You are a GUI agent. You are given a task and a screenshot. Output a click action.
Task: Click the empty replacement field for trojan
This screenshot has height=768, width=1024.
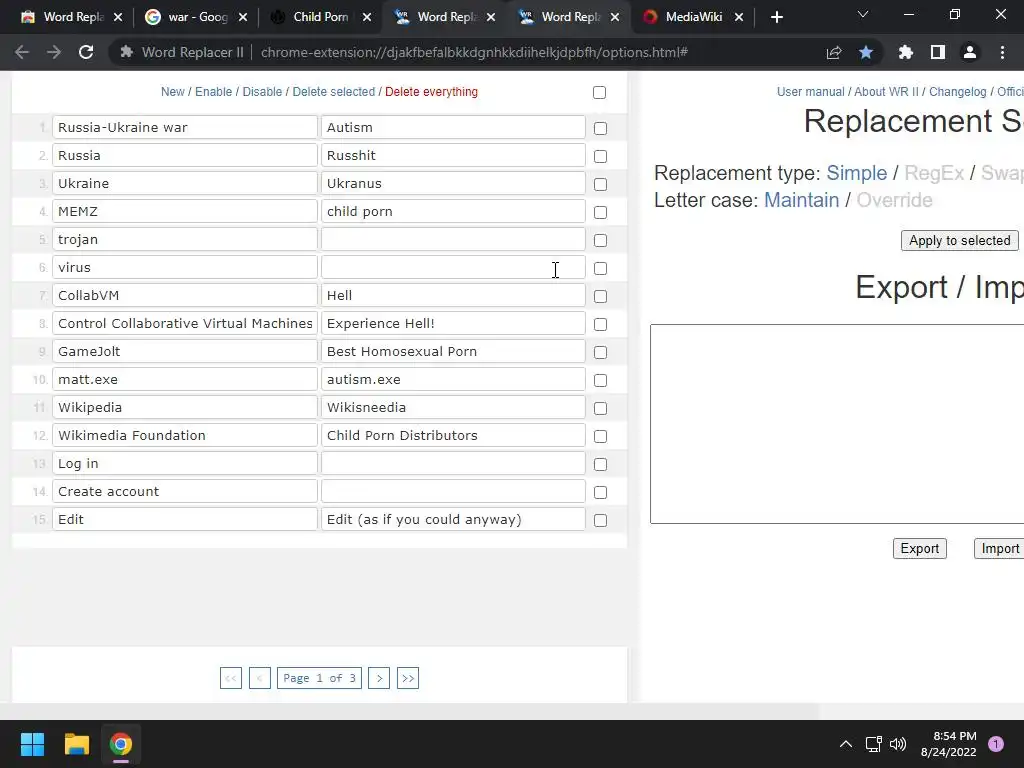coord(453,240)
